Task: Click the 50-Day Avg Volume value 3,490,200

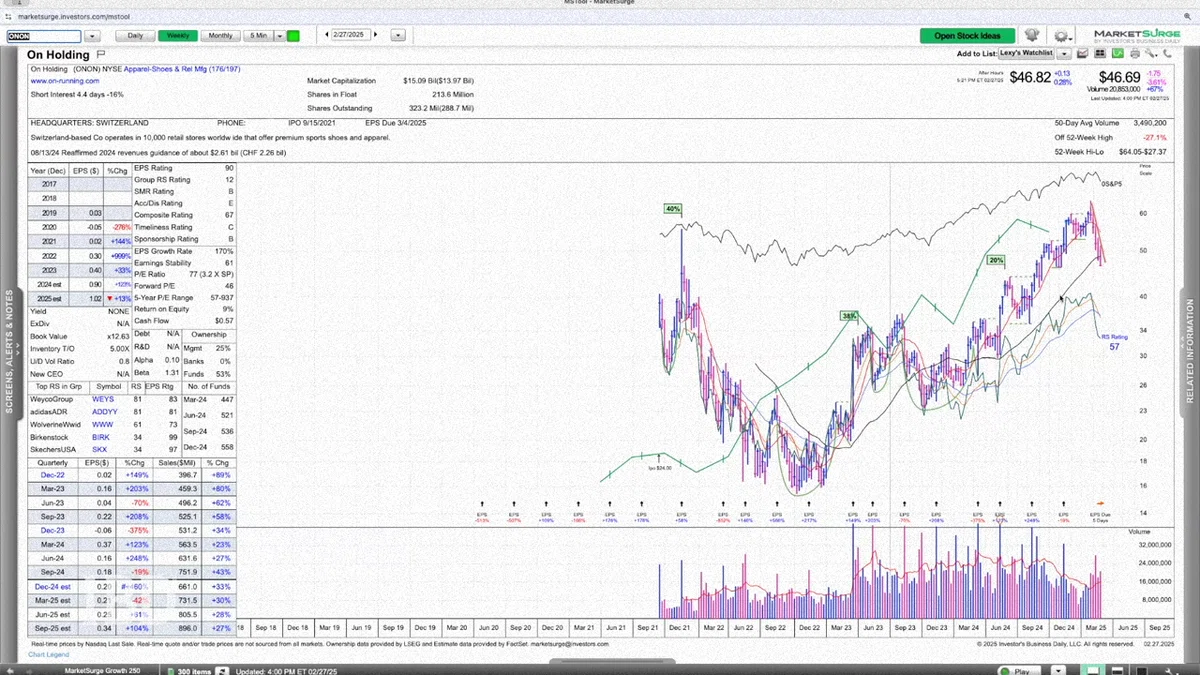Action: [1149, 122]
